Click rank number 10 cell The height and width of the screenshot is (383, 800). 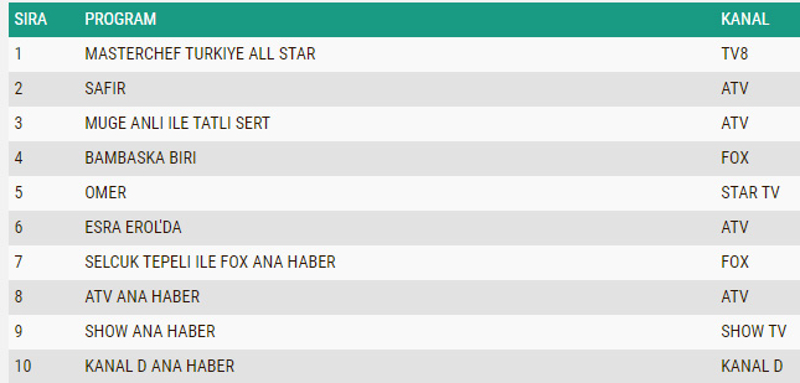[x=23, y=366]
